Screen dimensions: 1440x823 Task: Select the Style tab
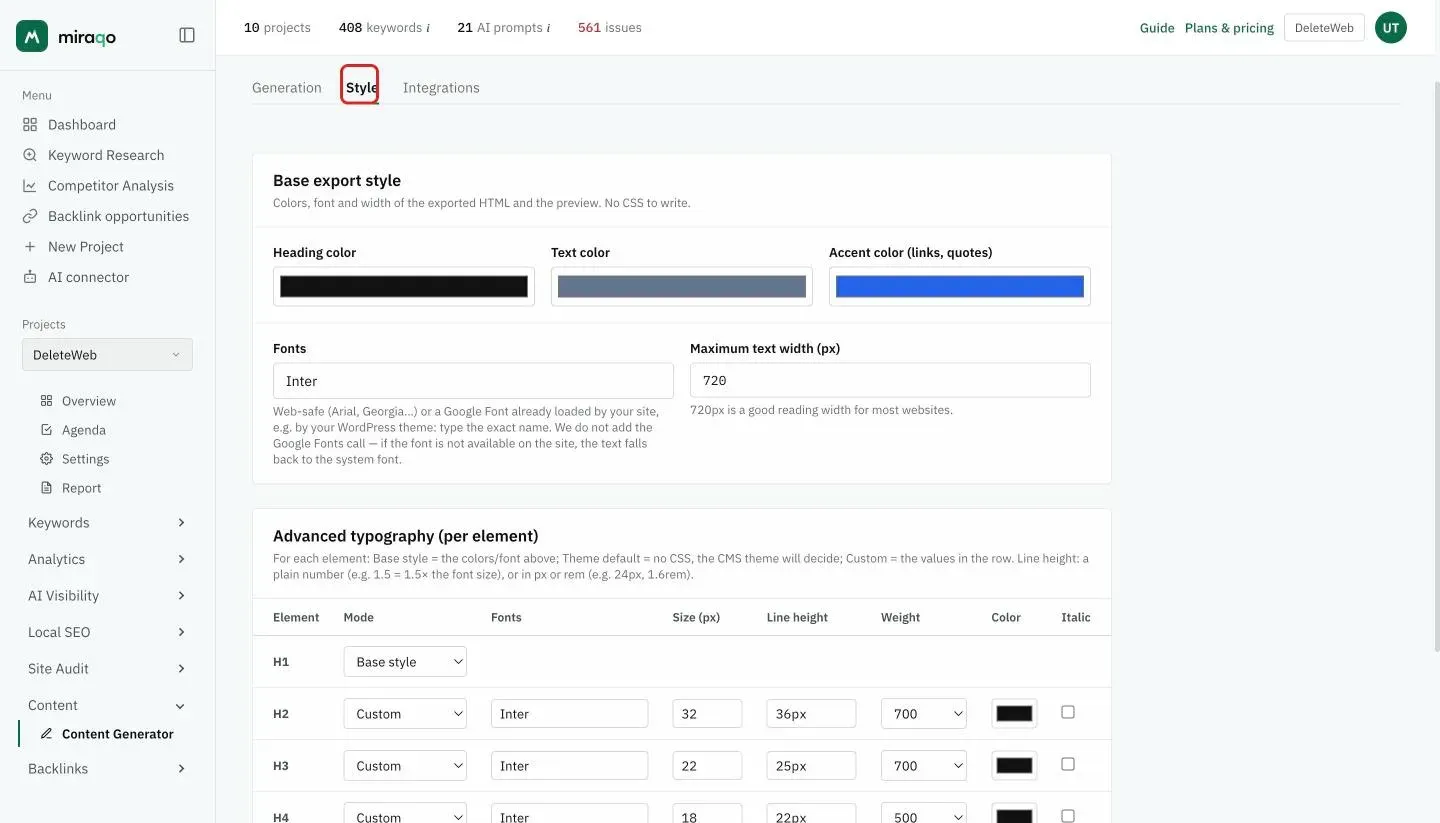361,88
